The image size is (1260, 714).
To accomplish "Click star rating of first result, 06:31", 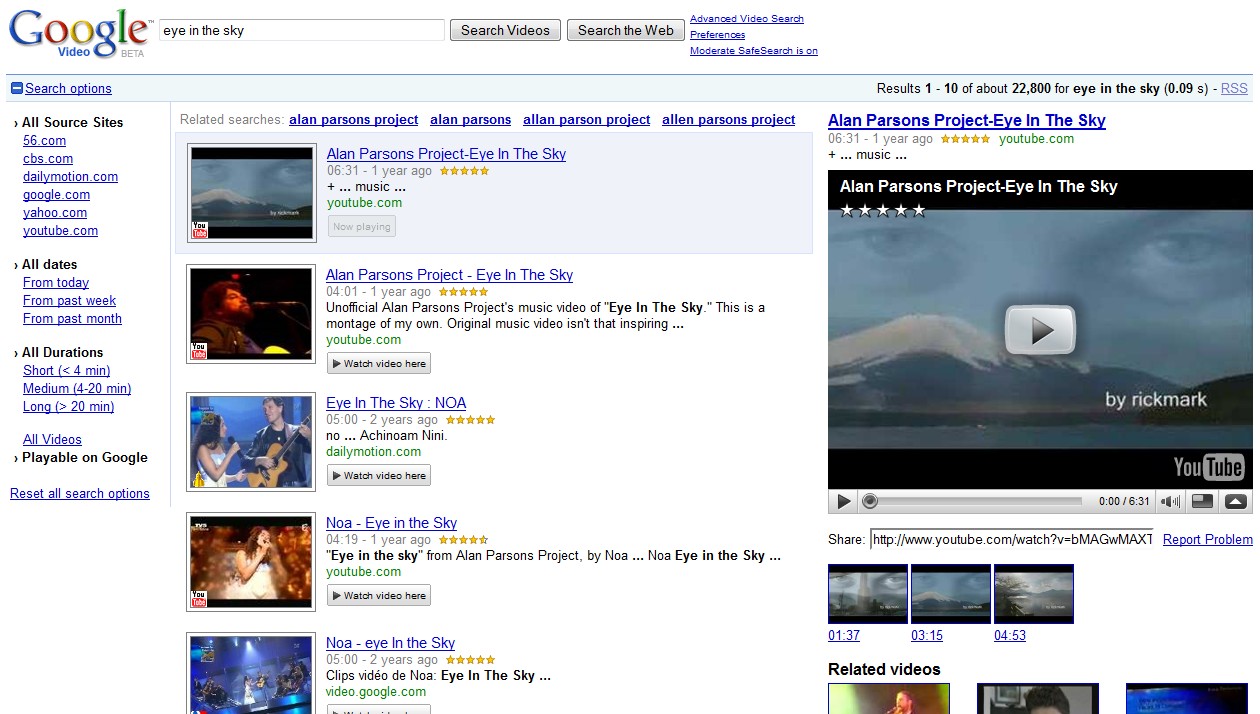I will (x=464, y=171).
